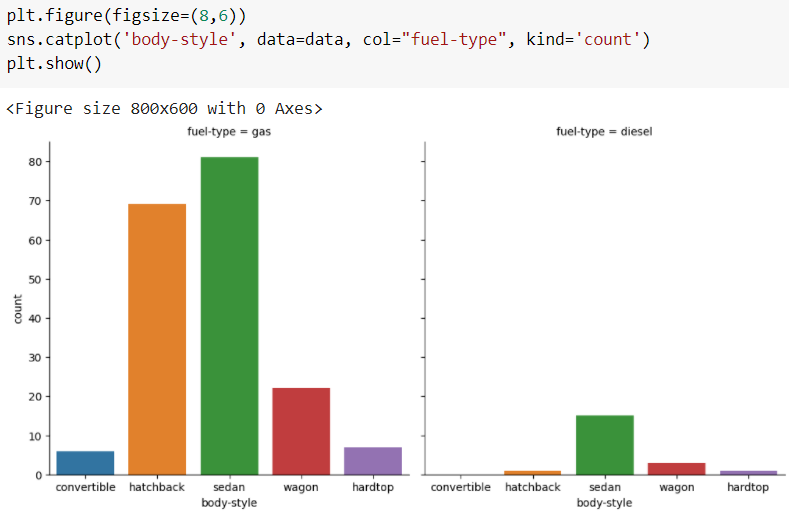This screenshot has height=517, width=789.
Task: Click the green sedan bar in gas chart
Action: (x=229, y=316)
